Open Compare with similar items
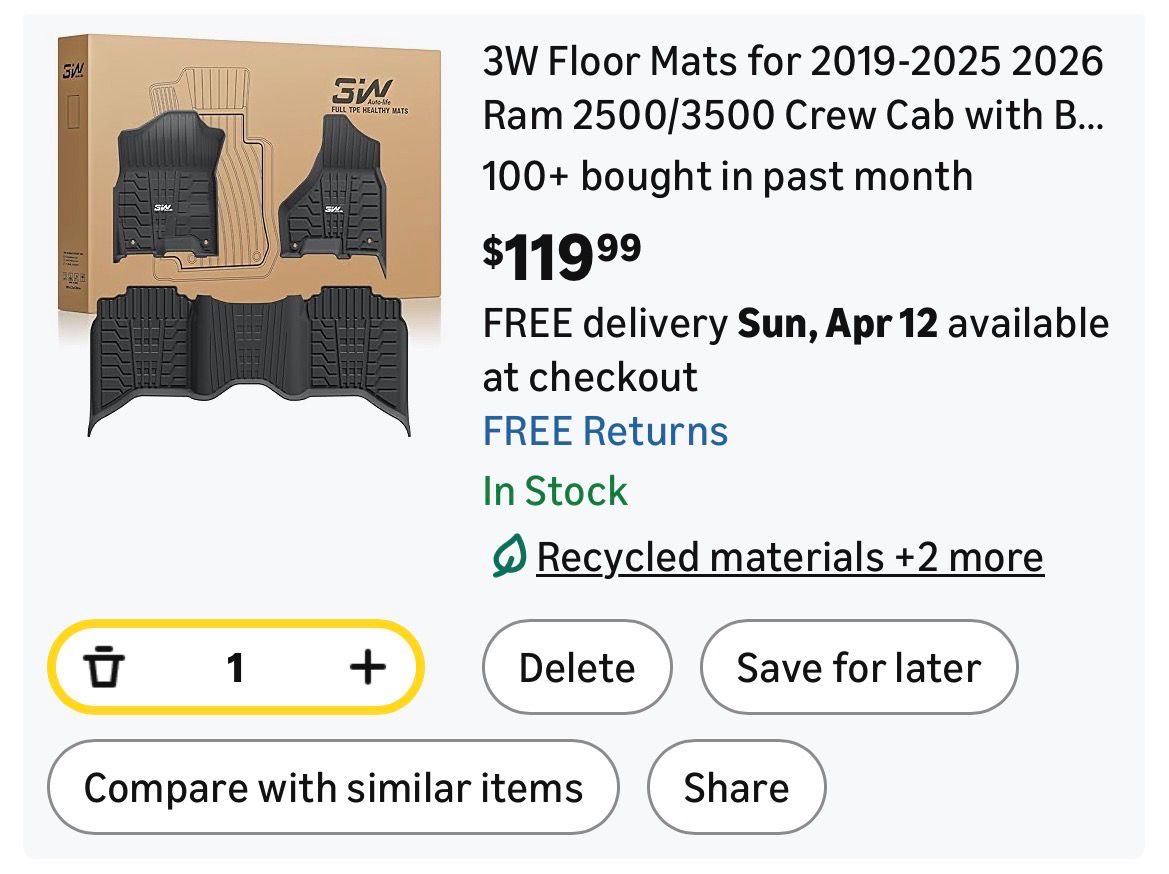This screenshot has height=874, width=1169. point(333,787)
